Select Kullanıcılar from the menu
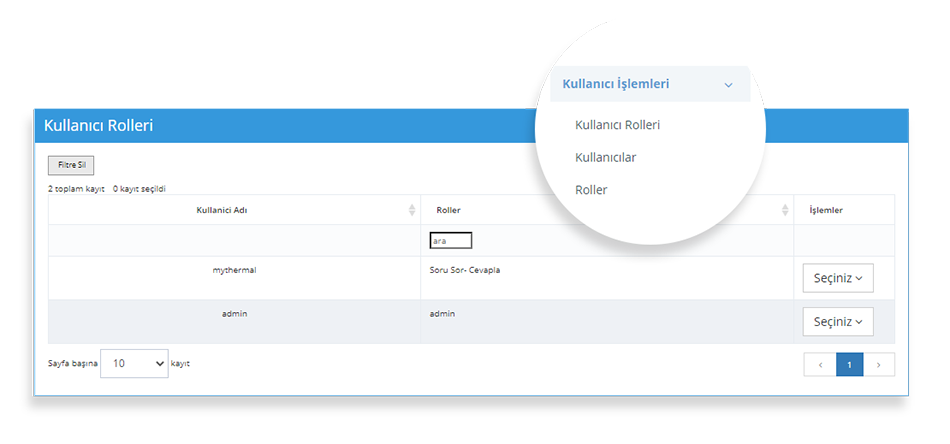950x444 pixels. (605, 157)
